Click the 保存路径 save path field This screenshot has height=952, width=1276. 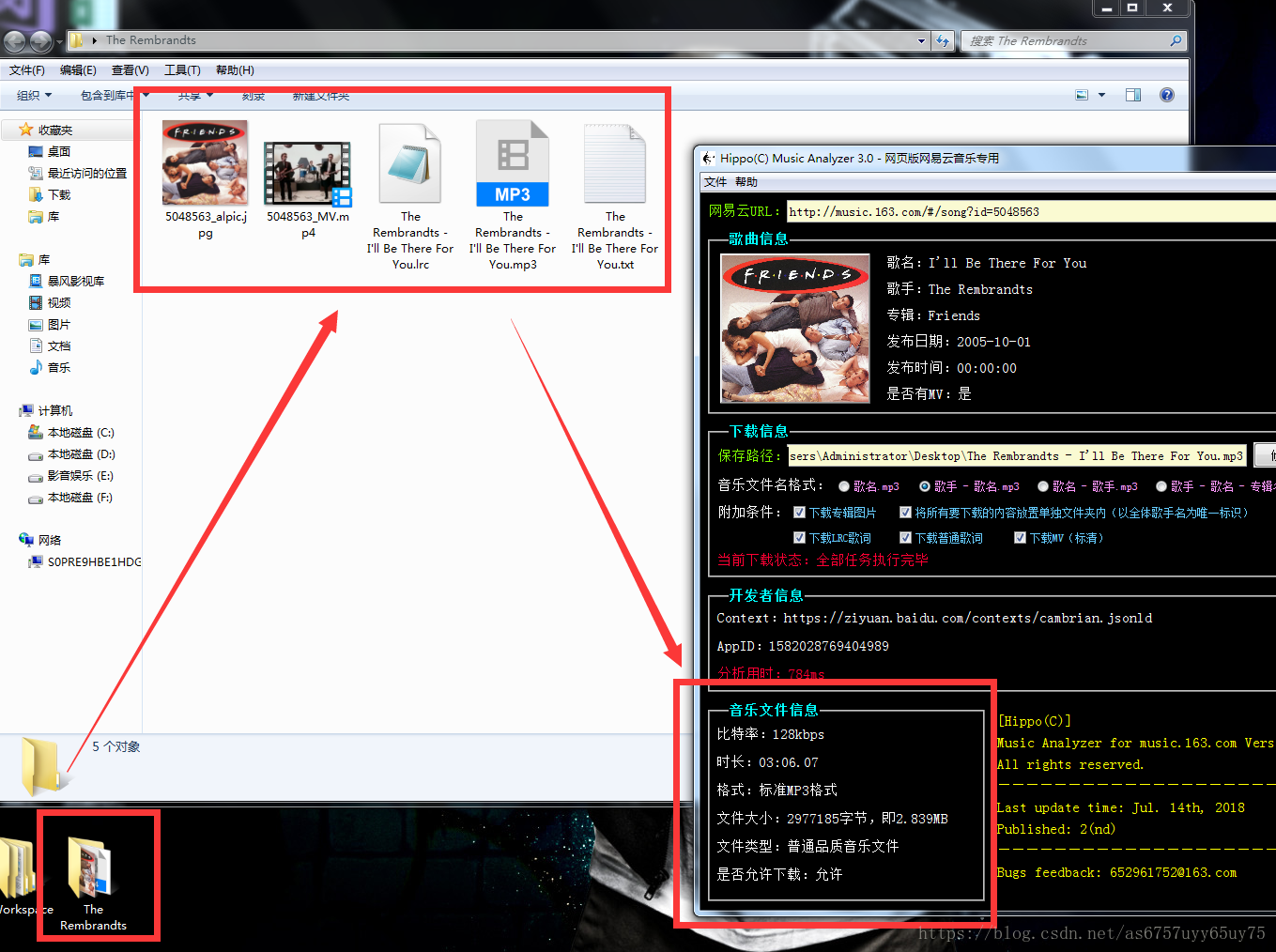tap(1017, 455)
